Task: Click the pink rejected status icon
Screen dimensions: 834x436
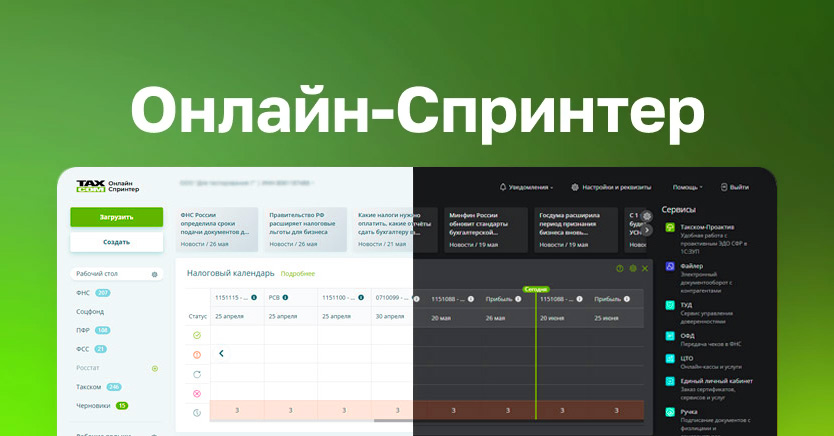Action: point(197,393)
